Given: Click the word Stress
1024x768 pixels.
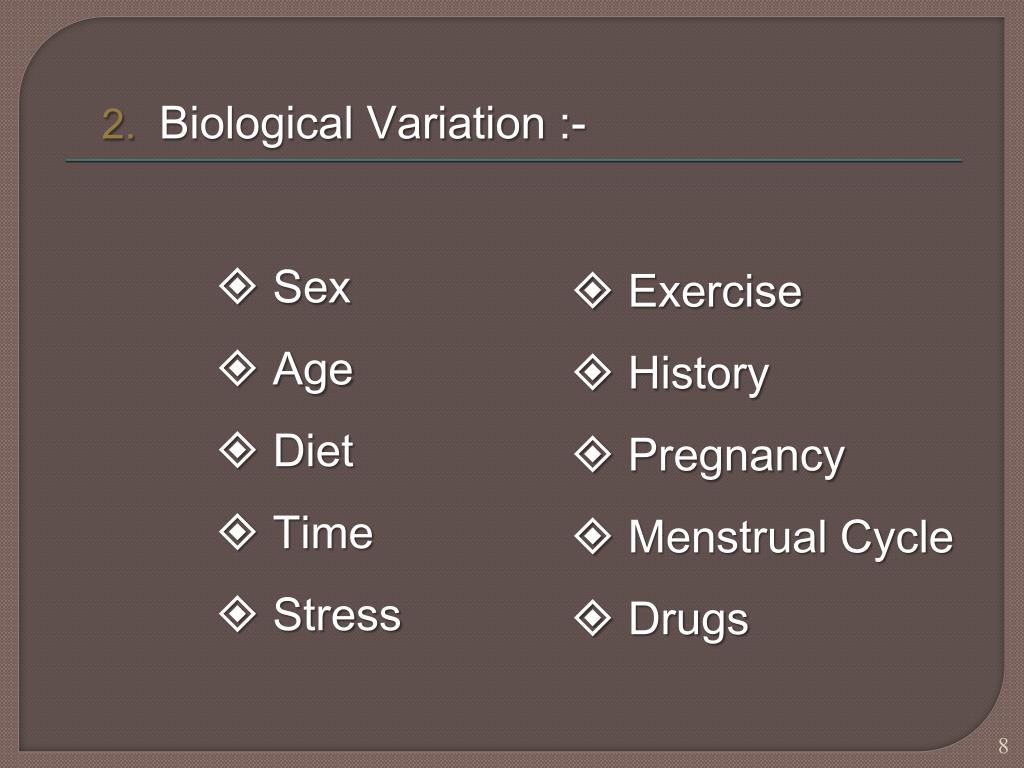Looking at the screenshot, I should (x=337, y=615).
